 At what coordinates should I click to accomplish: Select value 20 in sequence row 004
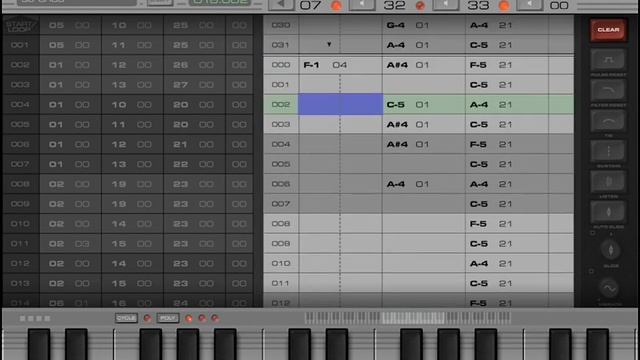click(x=180, y=105)
